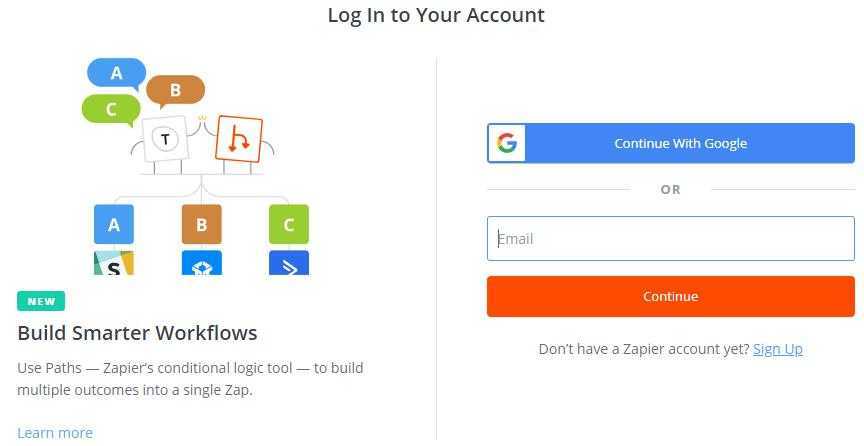Click the Dropbox app icon below B
Image resolution: width=864 pixels, height=446 pixels.
point(202,263)
